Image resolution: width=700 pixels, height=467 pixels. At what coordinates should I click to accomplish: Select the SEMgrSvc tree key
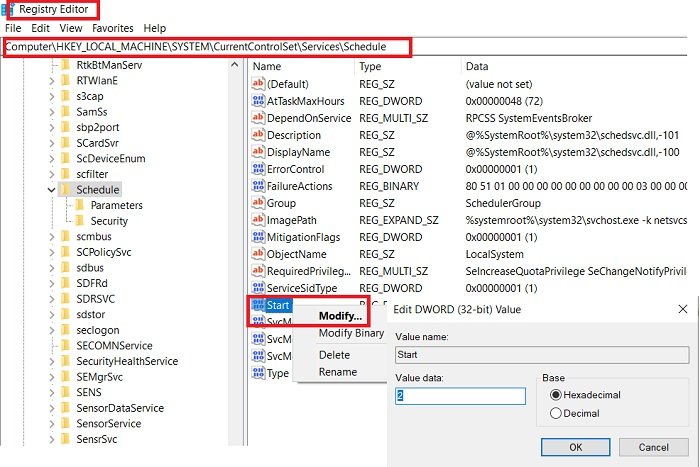[x=99, y=377]
